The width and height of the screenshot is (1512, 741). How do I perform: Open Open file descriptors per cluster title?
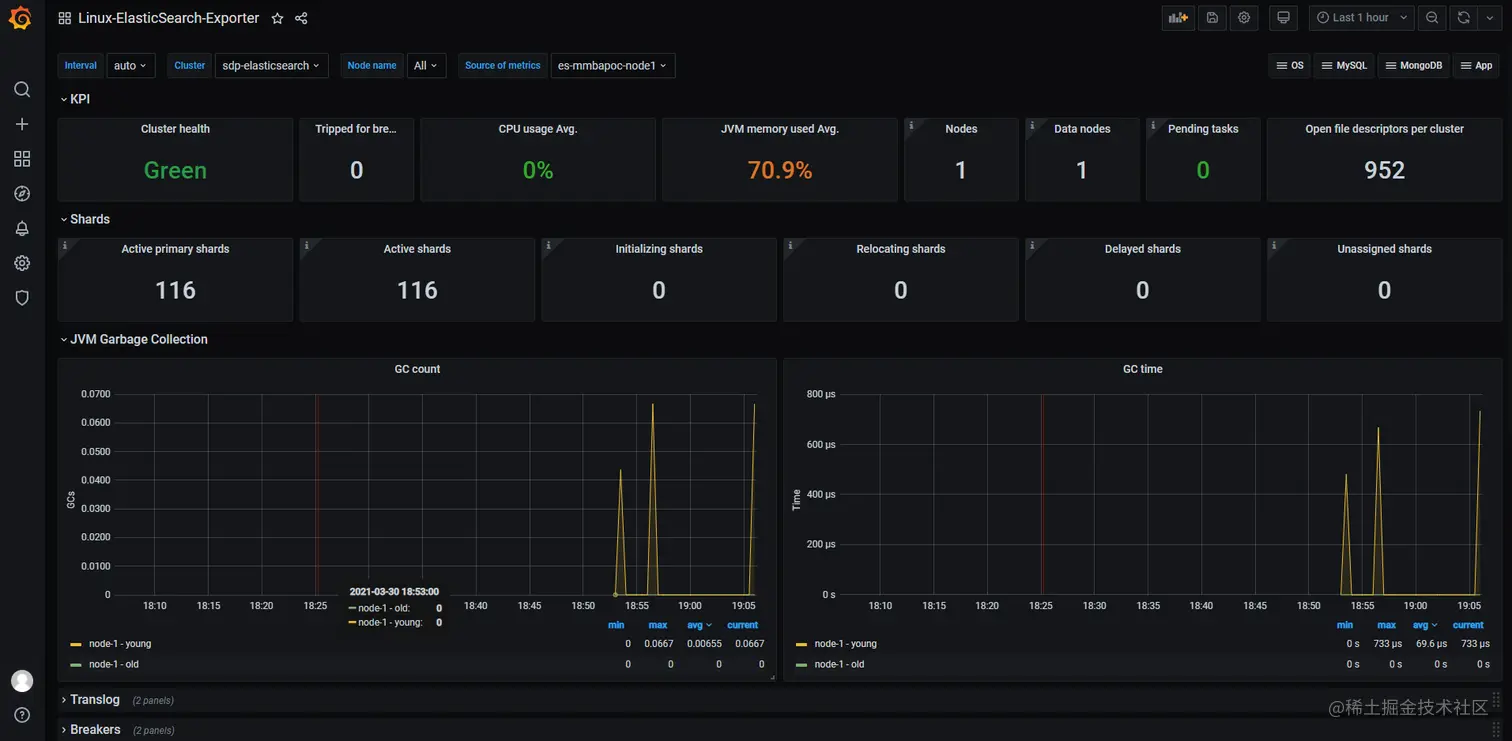tap(1384, 129)
